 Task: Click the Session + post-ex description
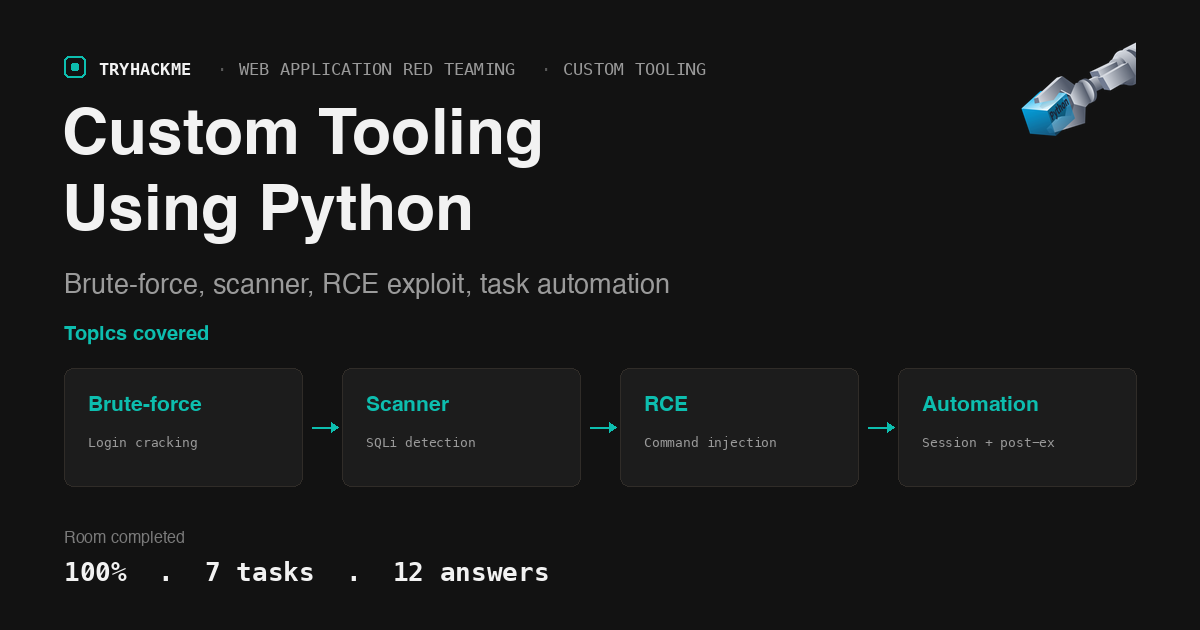coord(988,442)
